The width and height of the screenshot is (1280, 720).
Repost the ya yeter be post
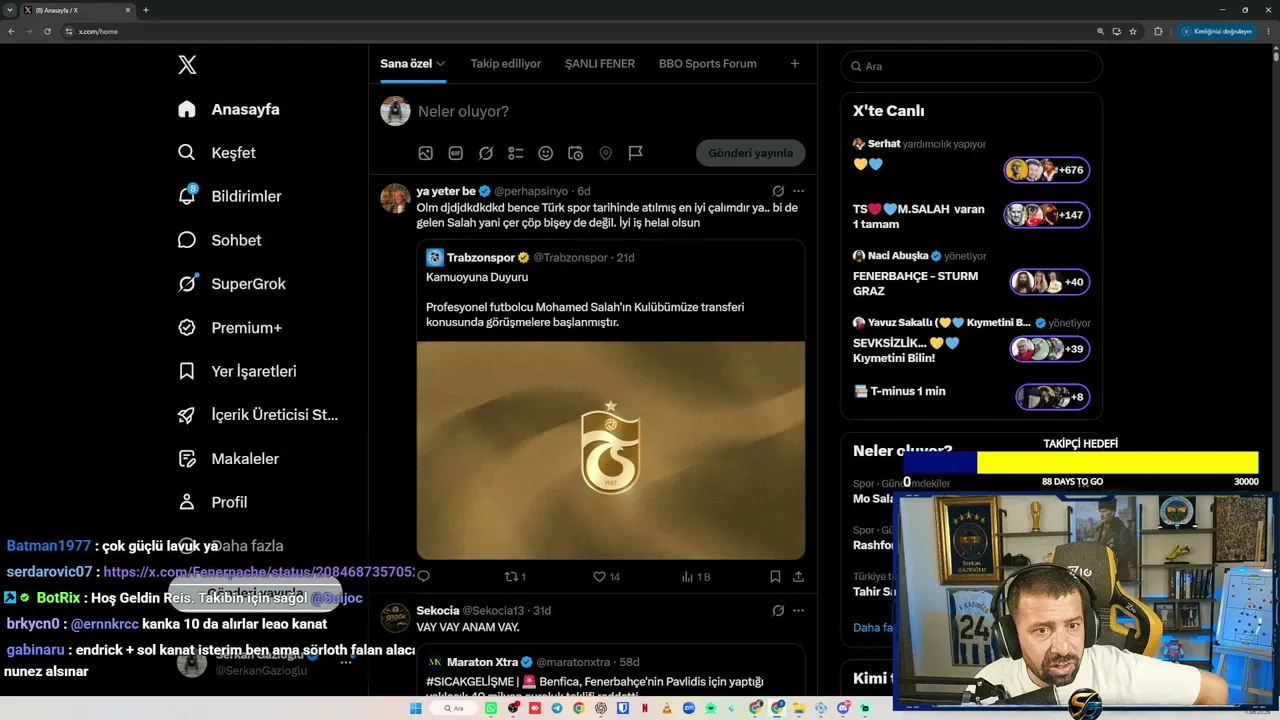click(x=515, y=576)
